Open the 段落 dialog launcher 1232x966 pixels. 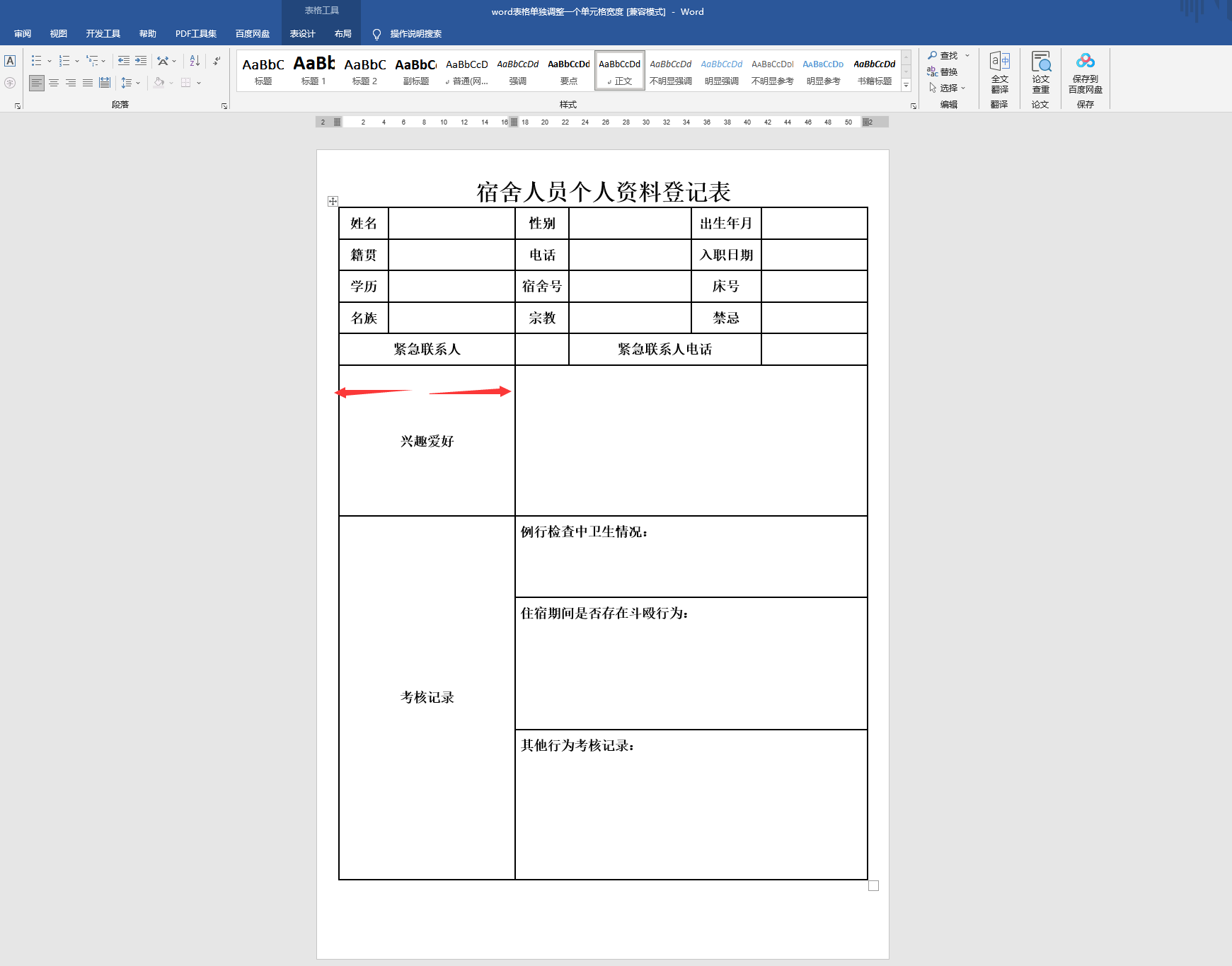click(x=224, y=105)
